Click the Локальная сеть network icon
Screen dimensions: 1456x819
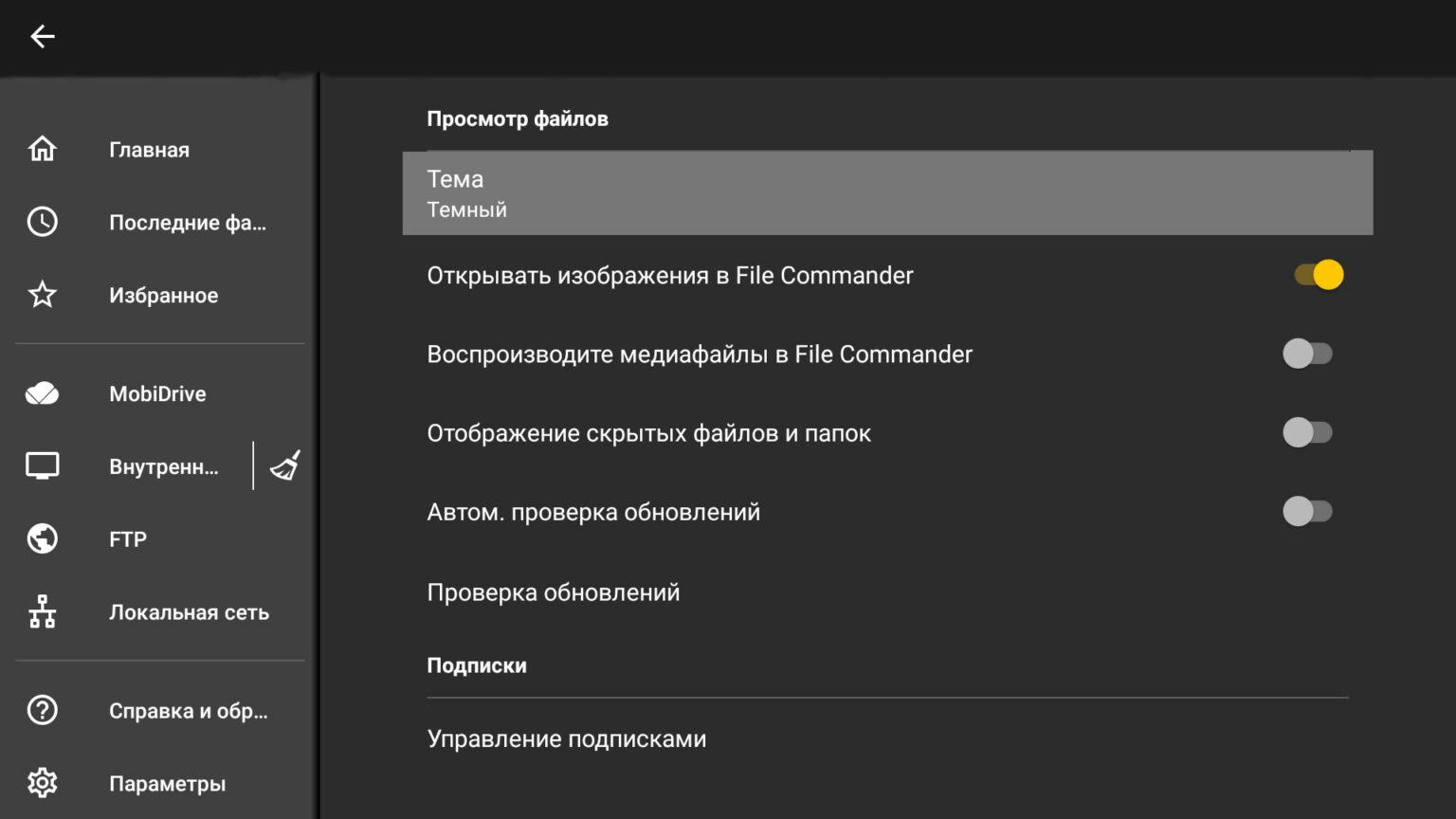click(x=43, y=612)
